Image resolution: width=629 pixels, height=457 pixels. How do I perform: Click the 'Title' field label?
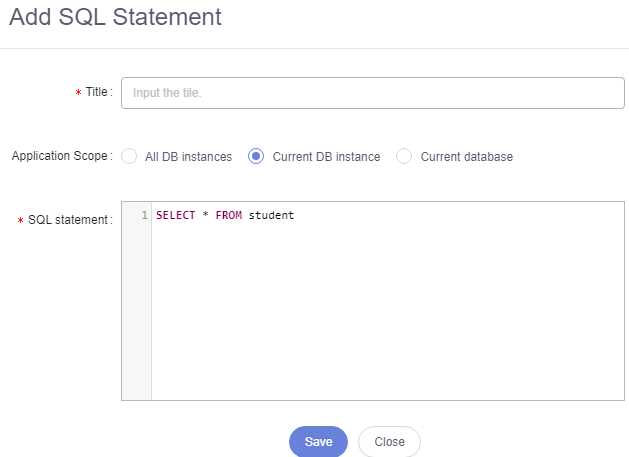tap(97, 92)
